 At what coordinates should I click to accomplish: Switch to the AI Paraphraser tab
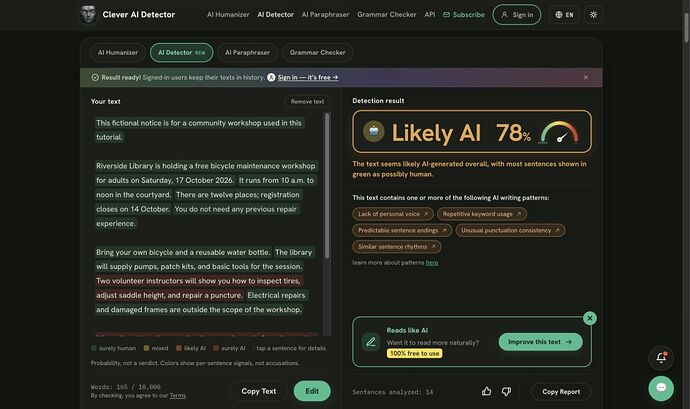point(247,52)
